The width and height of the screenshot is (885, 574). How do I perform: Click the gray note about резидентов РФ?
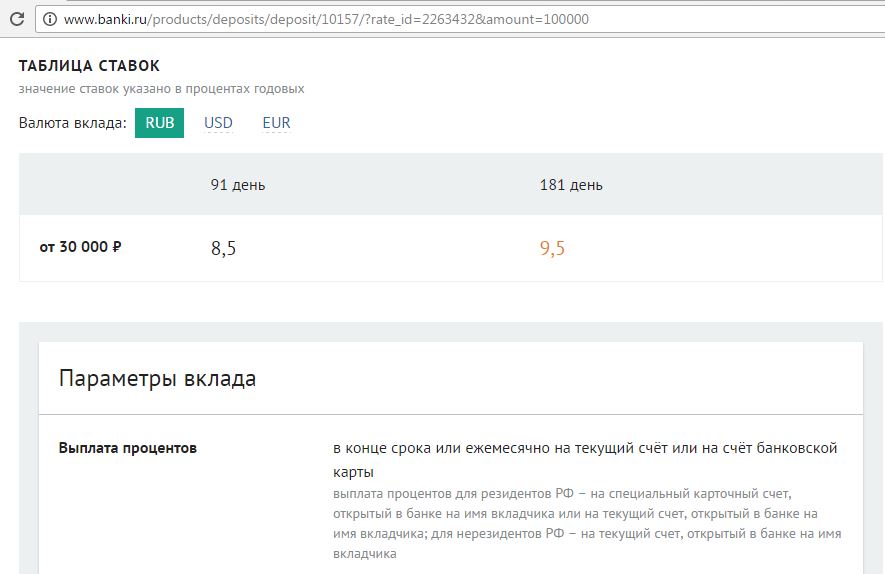coord(587,523)
